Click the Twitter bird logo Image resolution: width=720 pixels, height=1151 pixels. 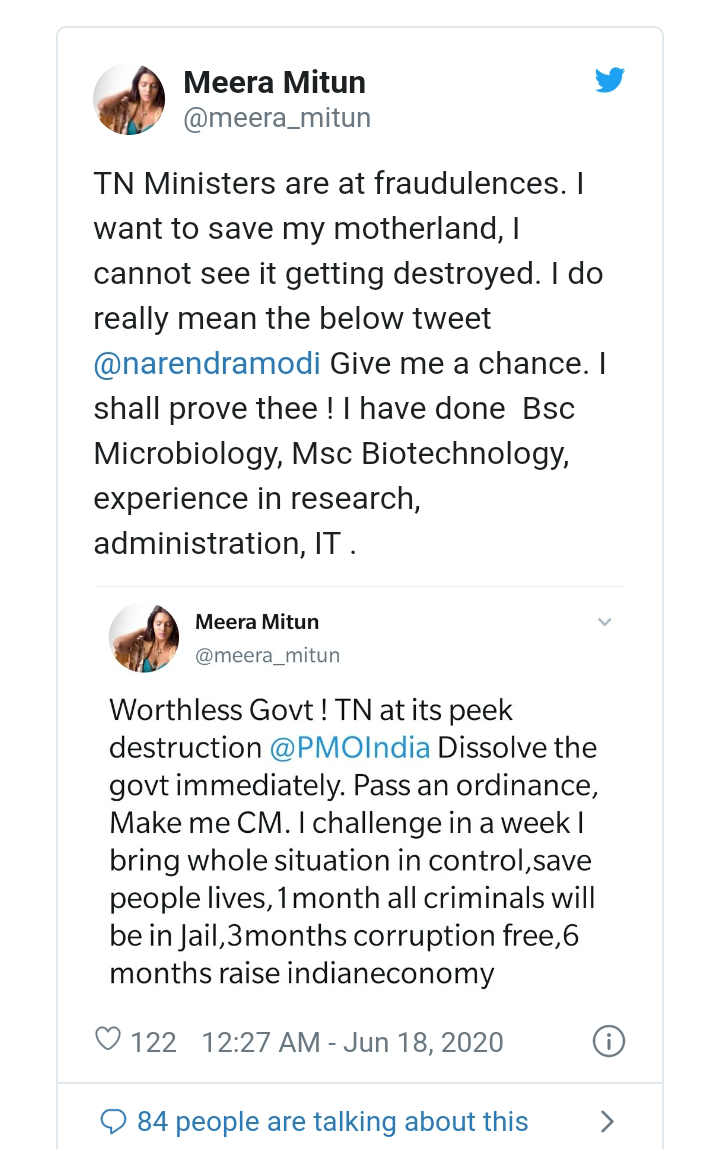(610, 81)
